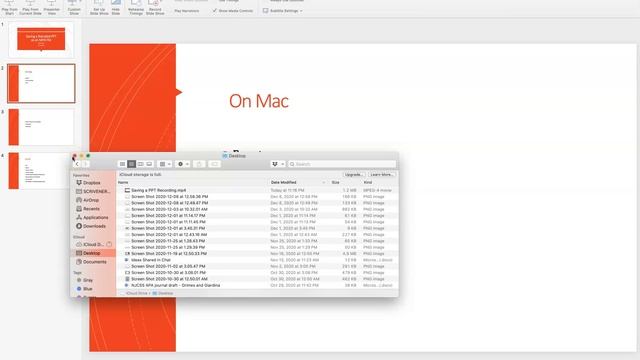Open Recents in Finder sidebar
The height and width of the screenshot is (360, 640).
[88, 209]
